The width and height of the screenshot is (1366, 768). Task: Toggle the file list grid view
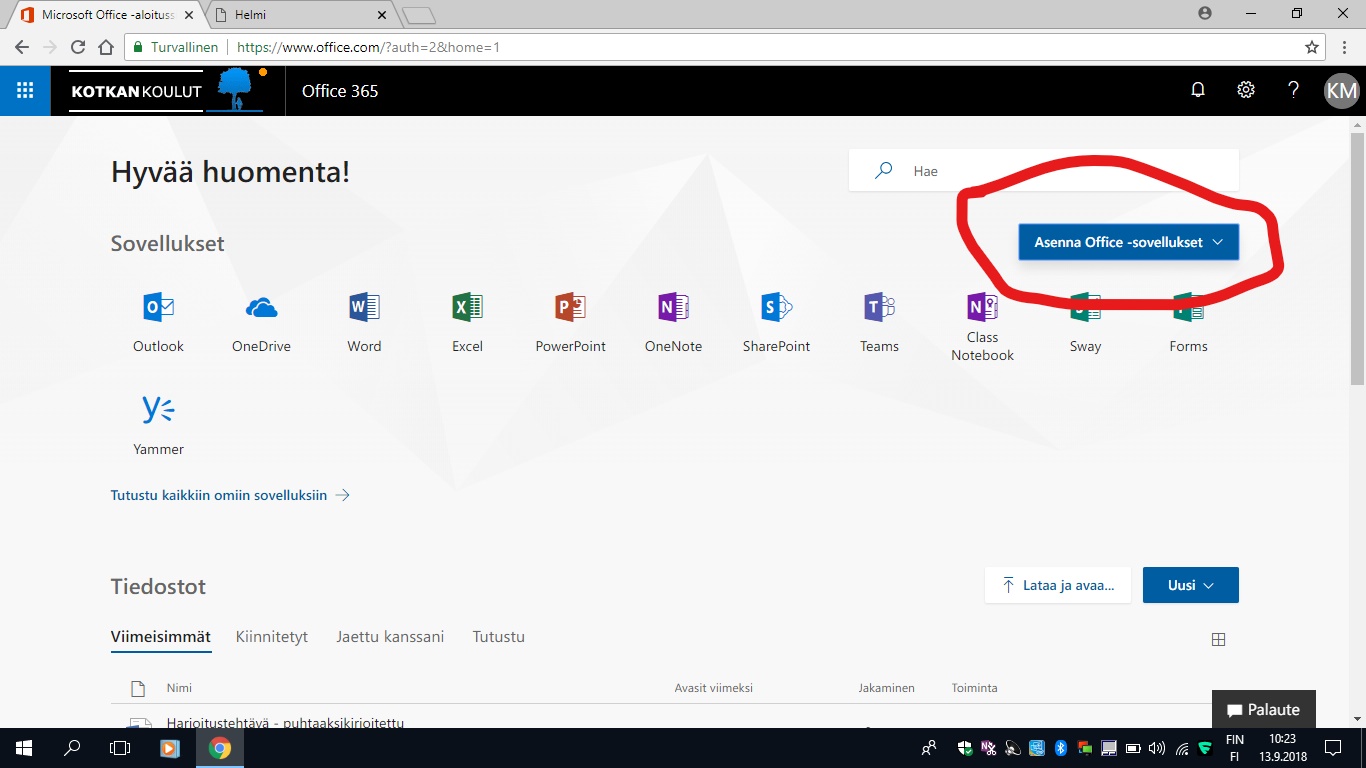tap(1218, 640)
